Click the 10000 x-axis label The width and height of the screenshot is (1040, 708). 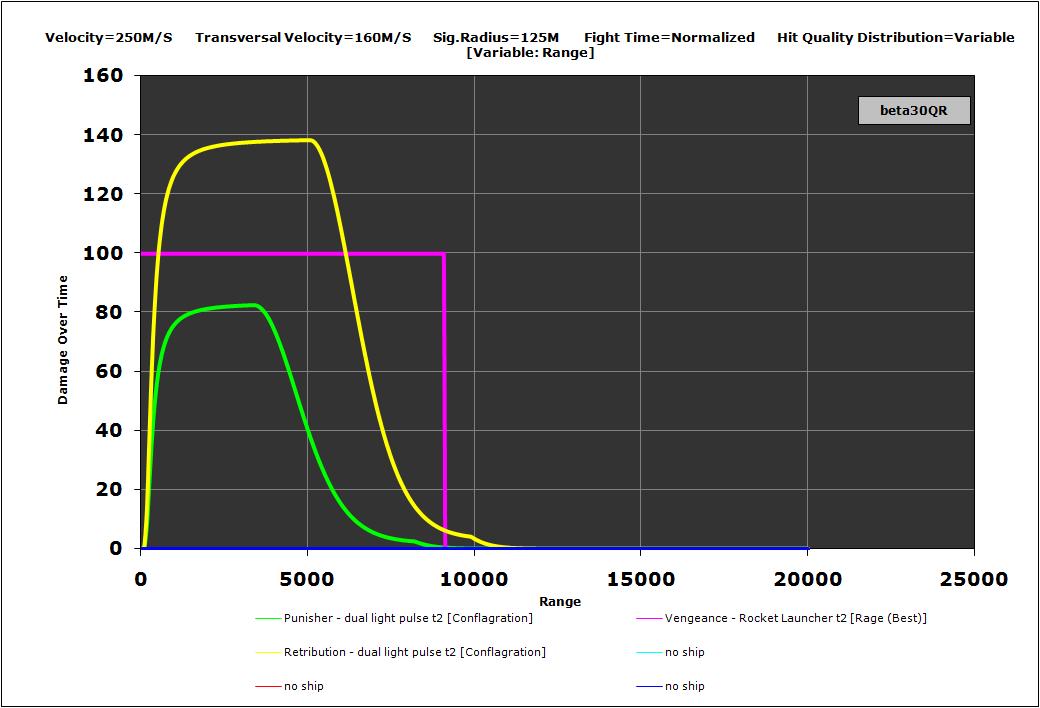click(x=474, y=579)
